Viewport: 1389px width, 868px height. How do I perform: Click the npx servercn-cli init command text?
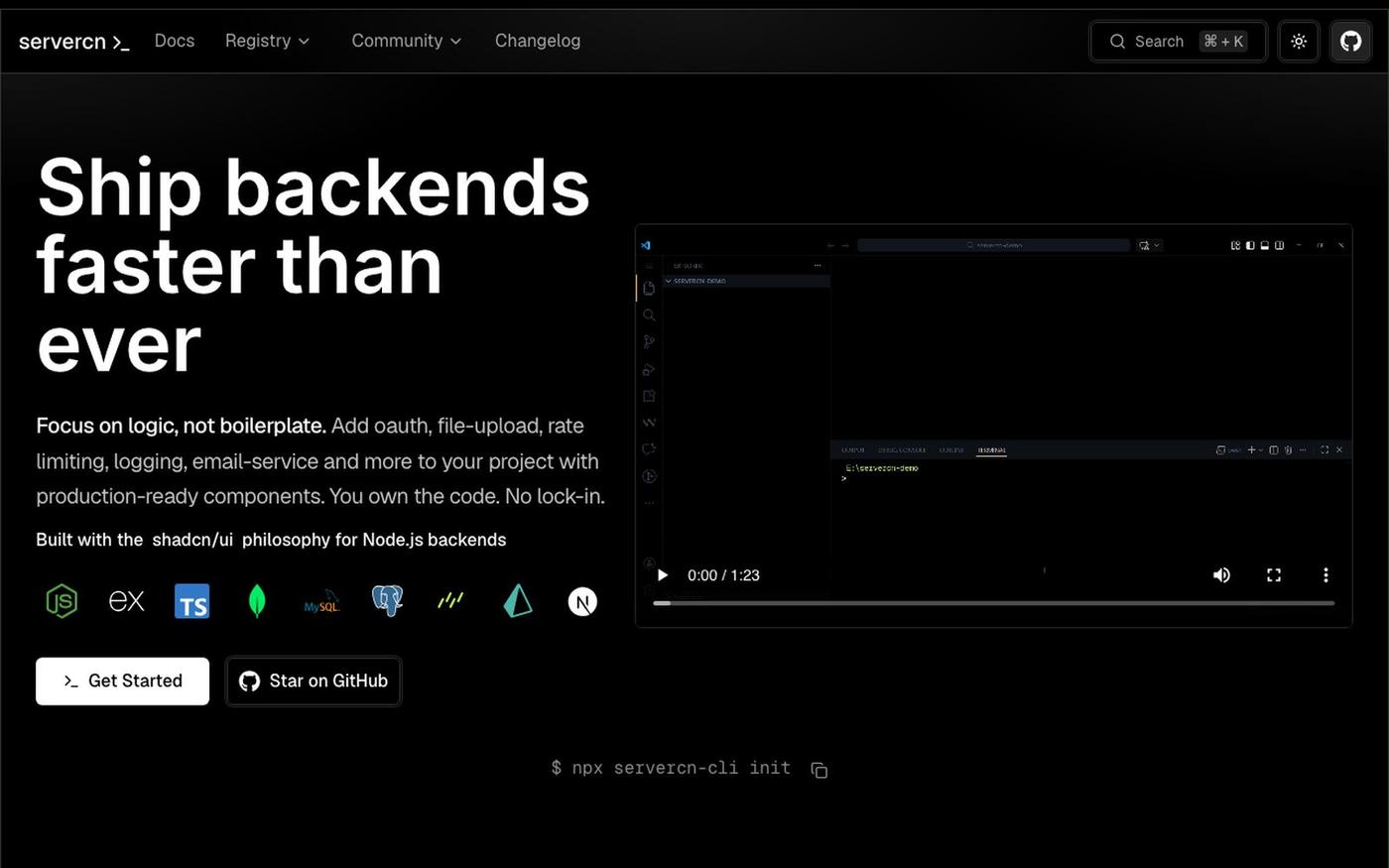coord(671,768)
